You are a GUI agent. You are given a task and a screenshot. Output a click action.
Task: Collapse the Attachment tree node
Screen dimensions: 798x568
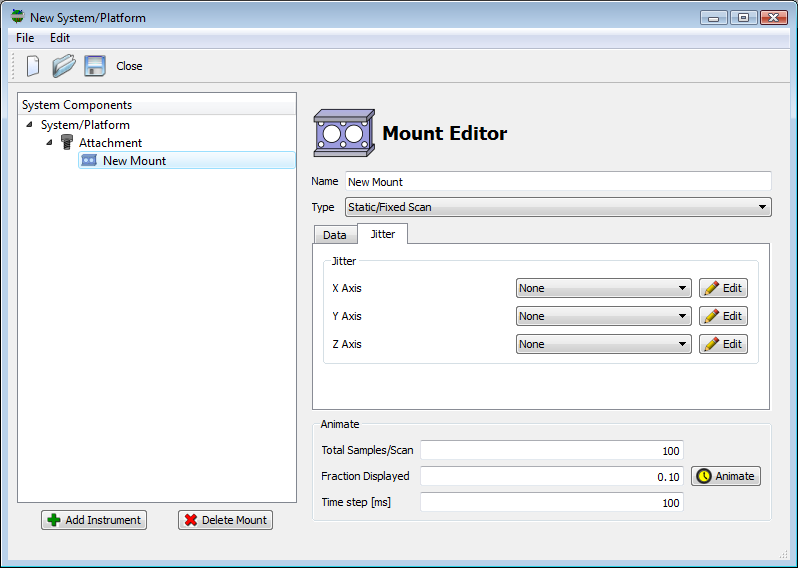coord(49,143)
